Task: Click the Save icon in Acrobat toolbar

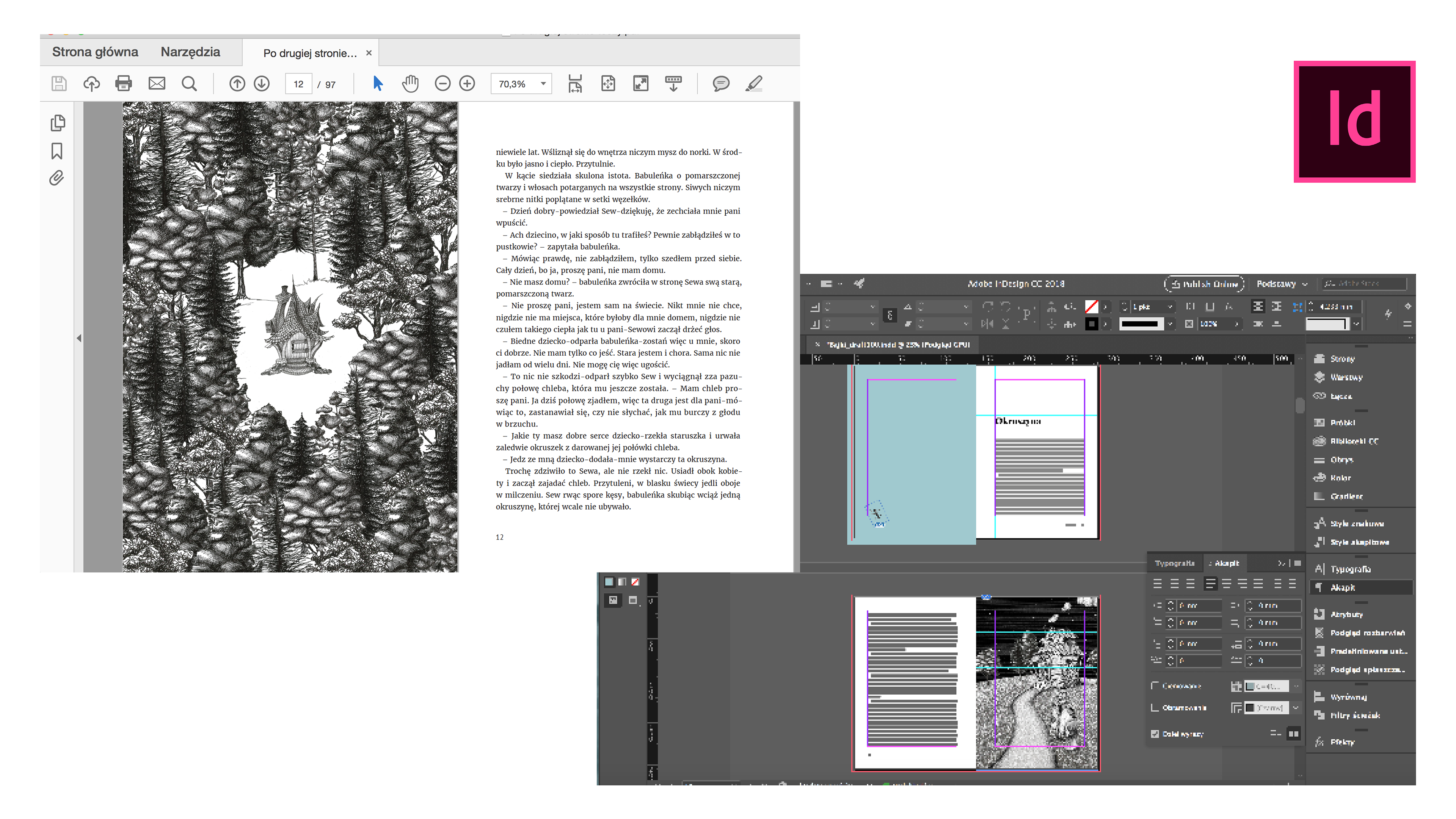Action: pos(59,84)
